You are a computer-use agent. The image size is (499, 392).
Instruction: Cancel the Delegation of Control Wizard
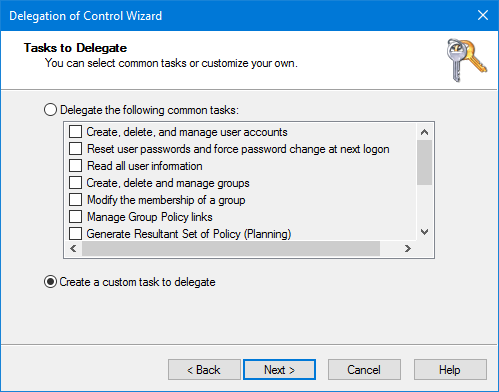click(364, 370)
